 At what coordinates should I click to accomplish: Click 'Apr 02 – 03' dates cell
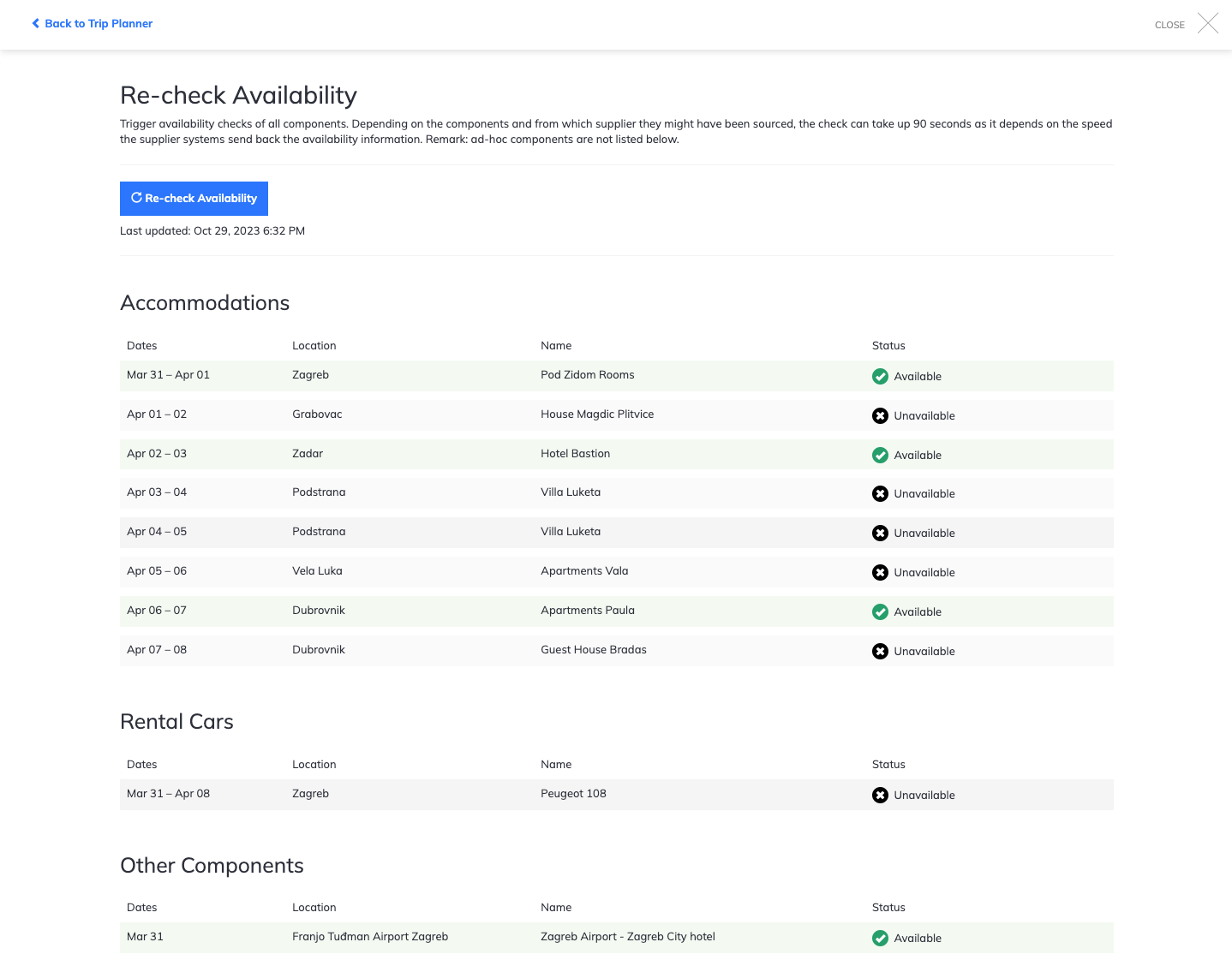pos(157,454)
